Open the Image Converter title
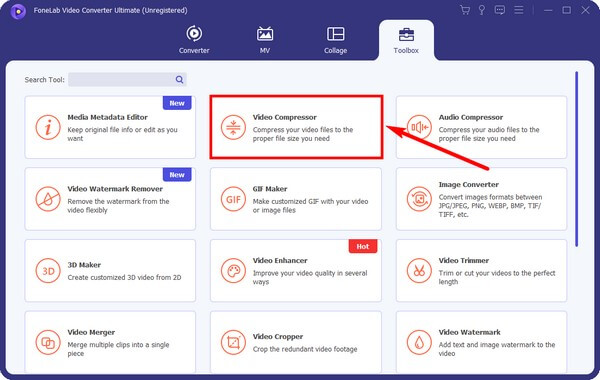 [469, 184]
